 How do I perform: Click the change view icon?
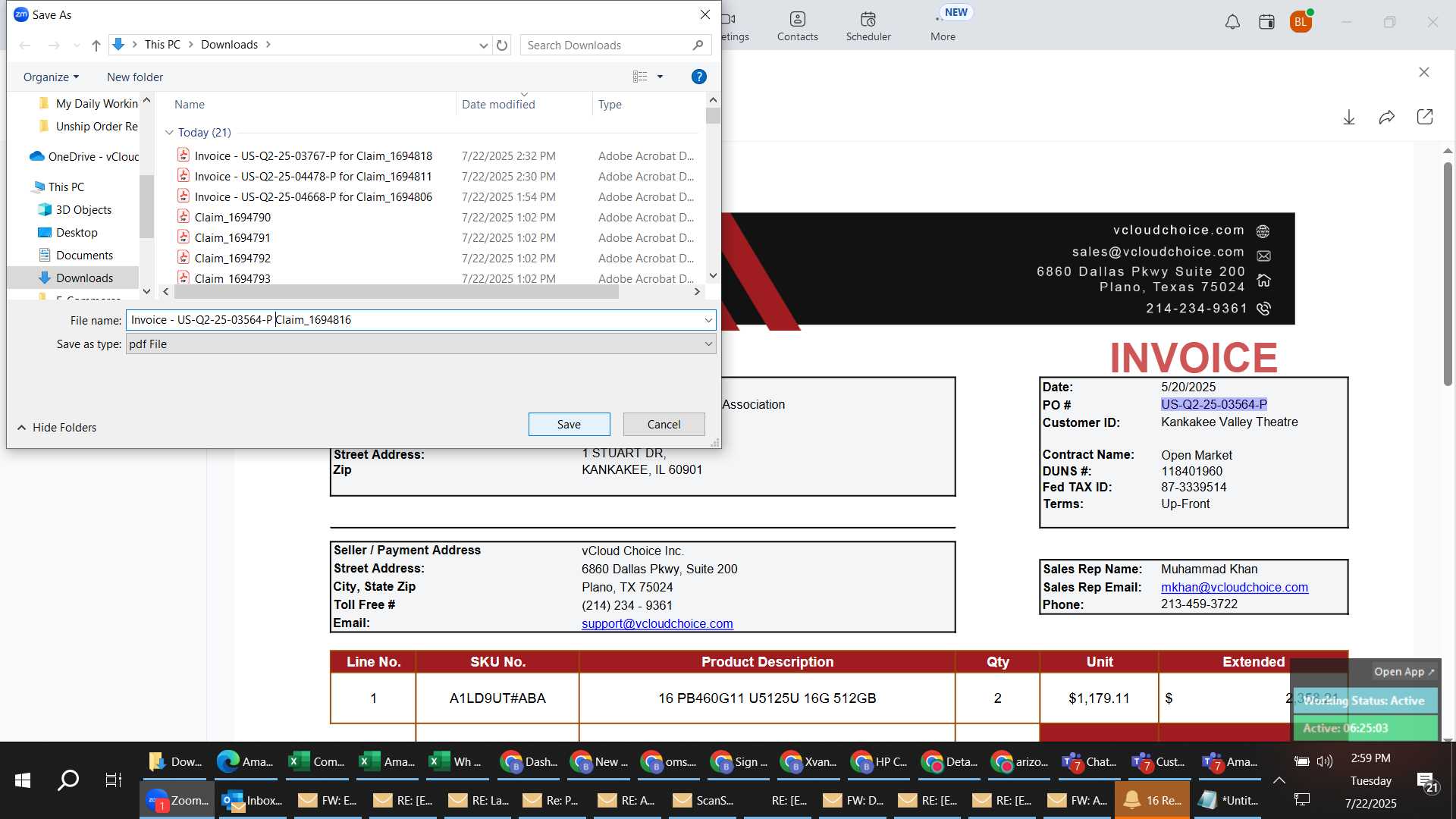point(640,77)
